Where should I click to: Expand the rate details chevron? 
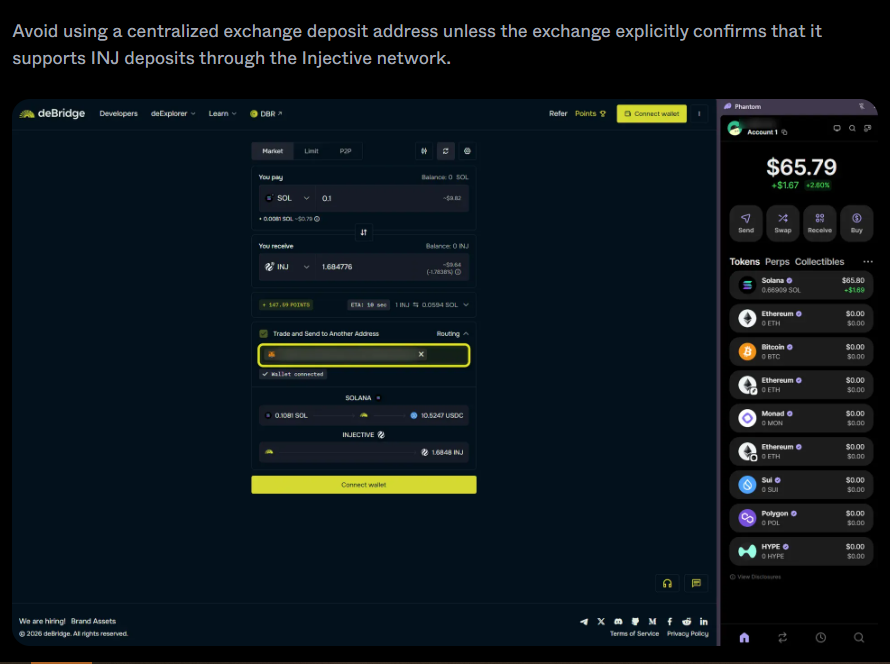click(x=466, y=305)
